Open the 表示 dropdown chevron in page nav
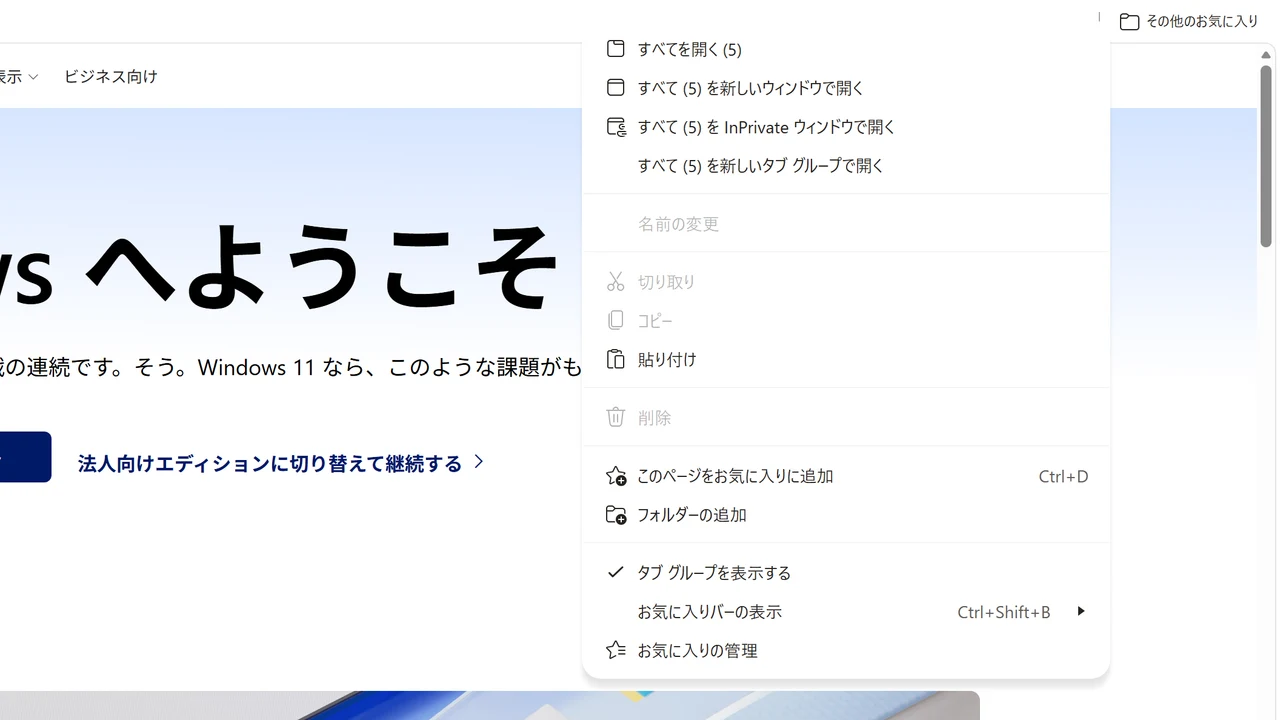 [33, 77]
